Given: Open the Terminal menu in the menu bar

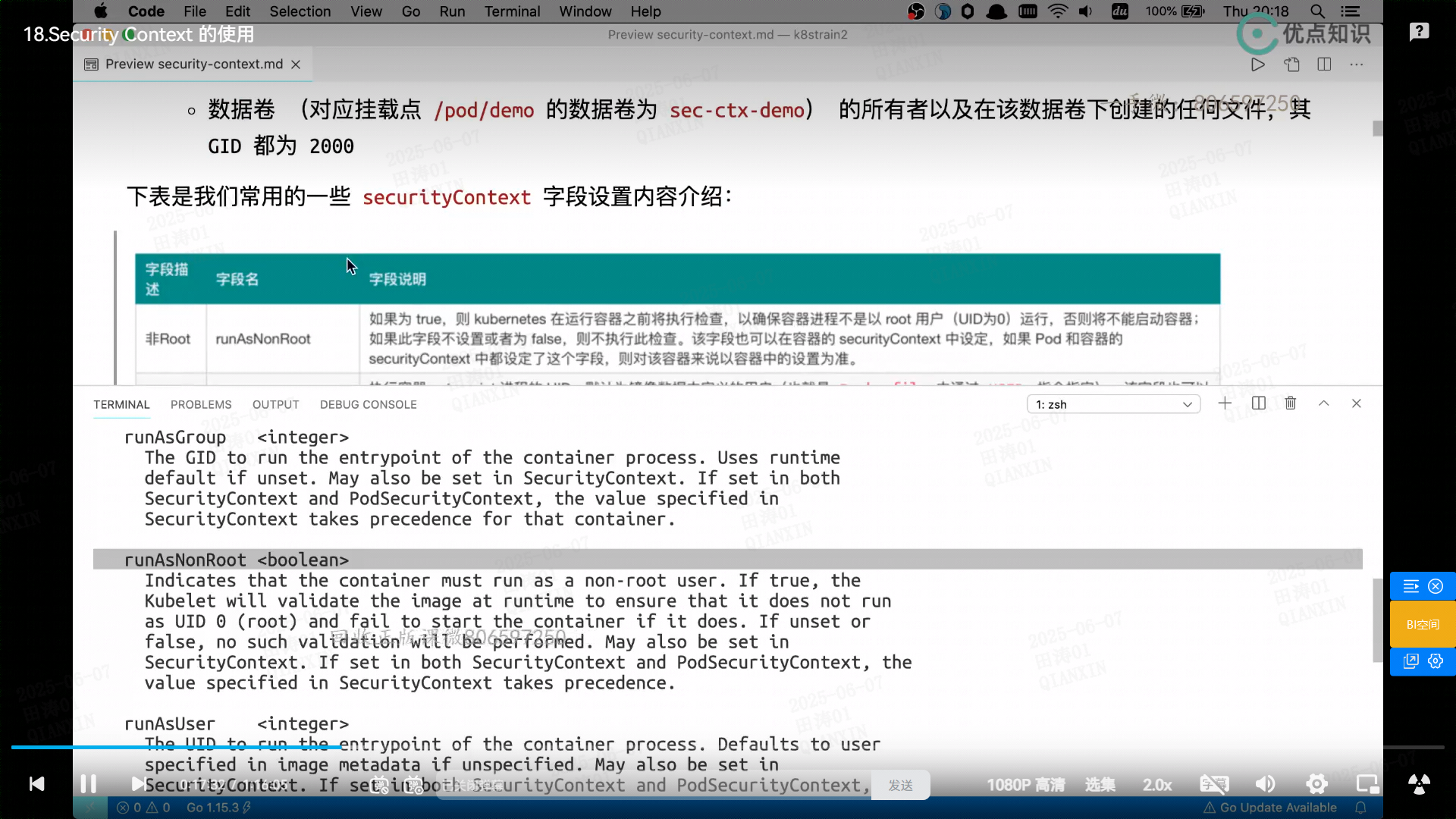Looking at the screenshot, I should pyautogui.click(x=512, y=11).
